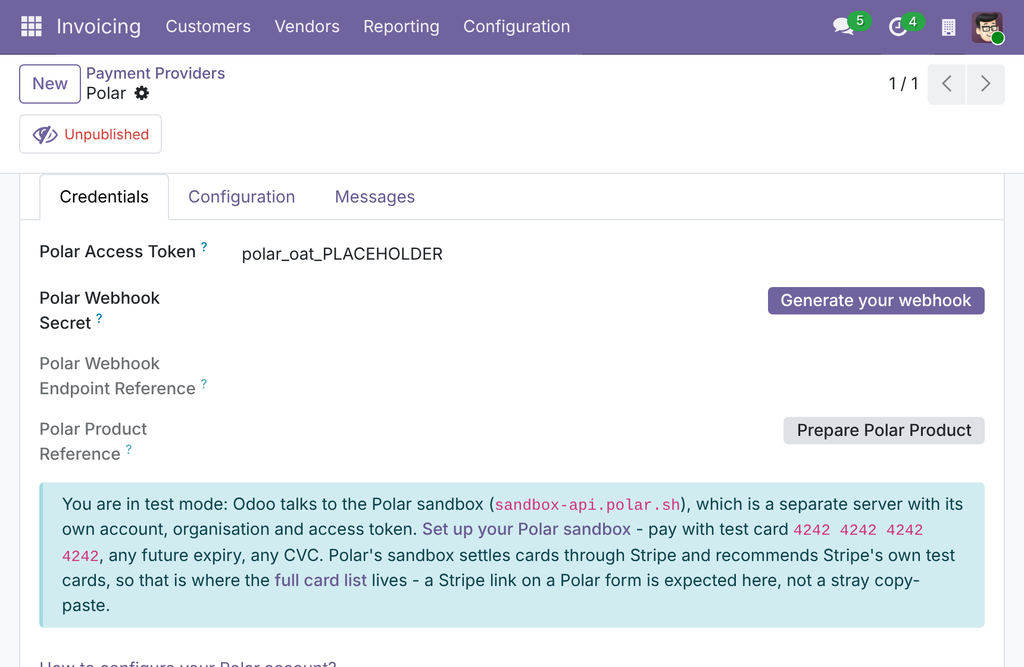Viewport: 1024px width, 667px height.
Task: Show help for Polar Webhook Endpoint Reference
Action: click(204, 383)
